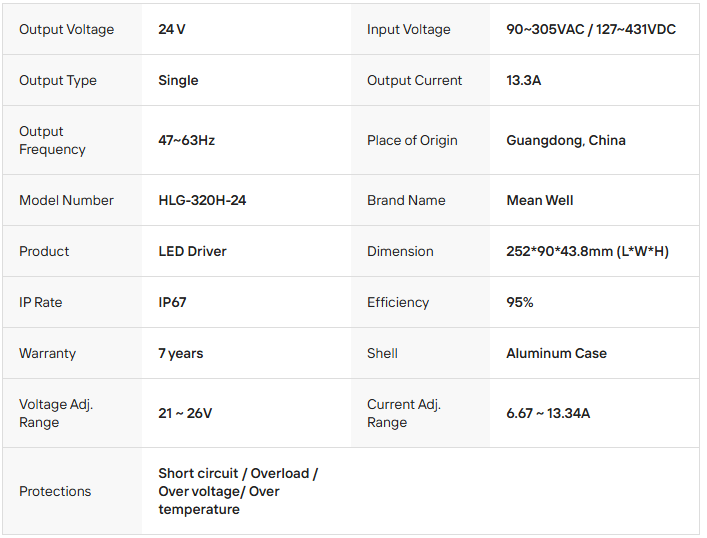Click the 47~63Hz frequency value
Viewport: 707px width, 538px height.
(x=186, y=140)
